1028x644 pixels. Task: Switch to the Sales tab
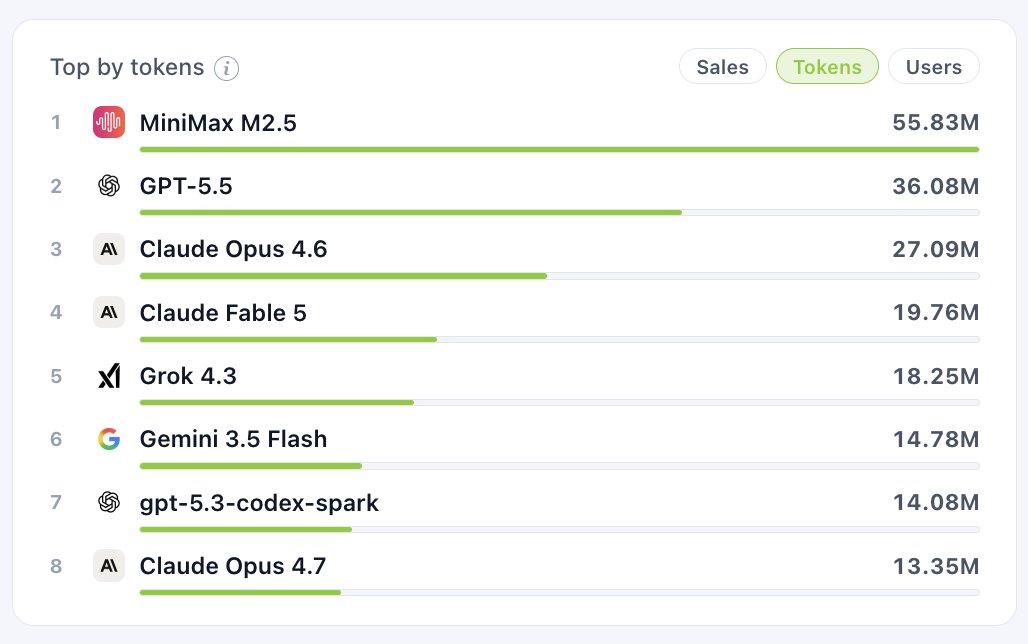[x=722, y=67]
